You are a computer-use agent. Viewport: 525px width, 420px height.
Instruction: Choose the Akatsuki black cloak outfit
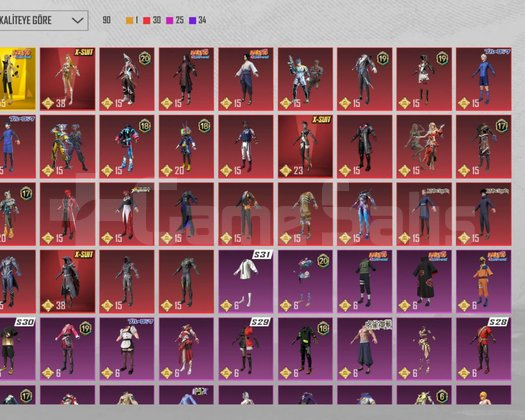click(424, 281)
